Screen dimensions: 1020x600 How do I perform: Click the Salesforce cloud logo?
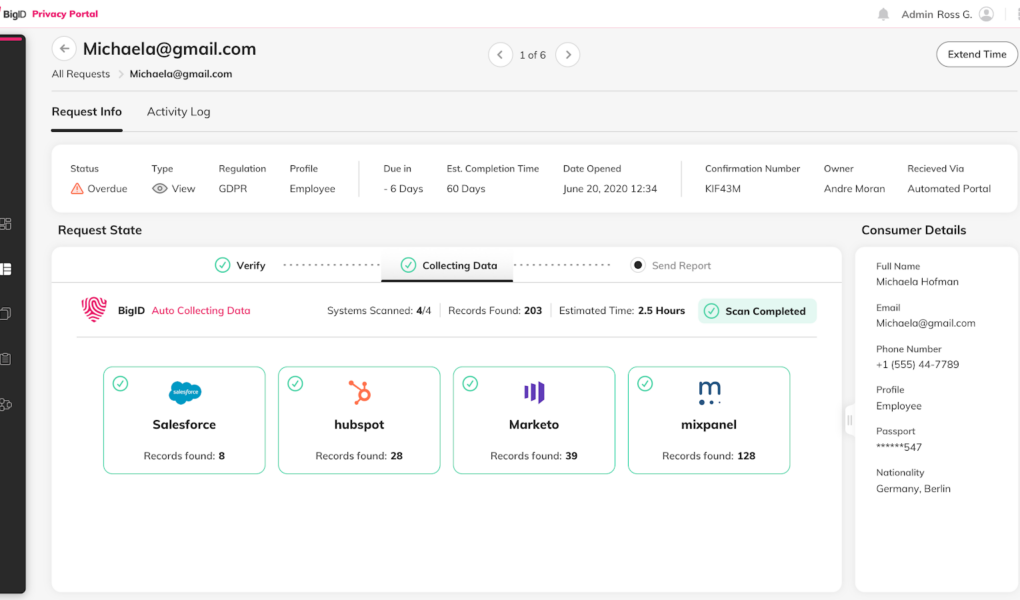click(185, 392)
